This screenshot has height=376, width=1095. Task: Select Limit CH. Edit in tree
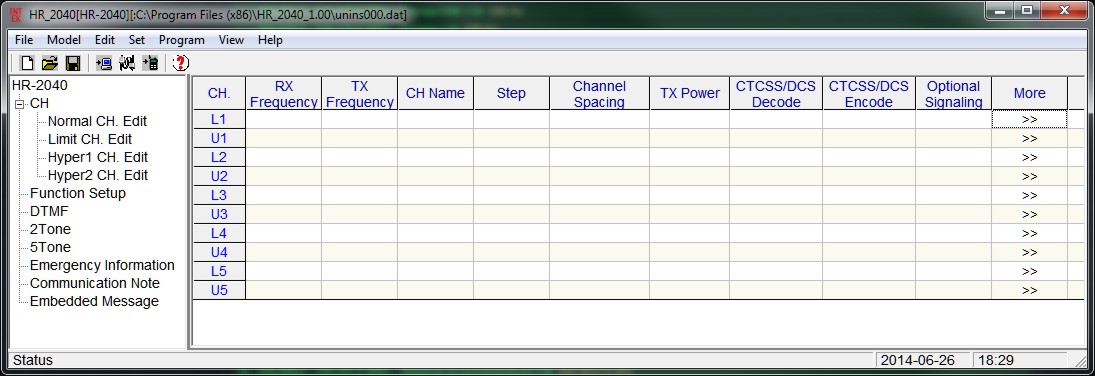tap(90, 139)
